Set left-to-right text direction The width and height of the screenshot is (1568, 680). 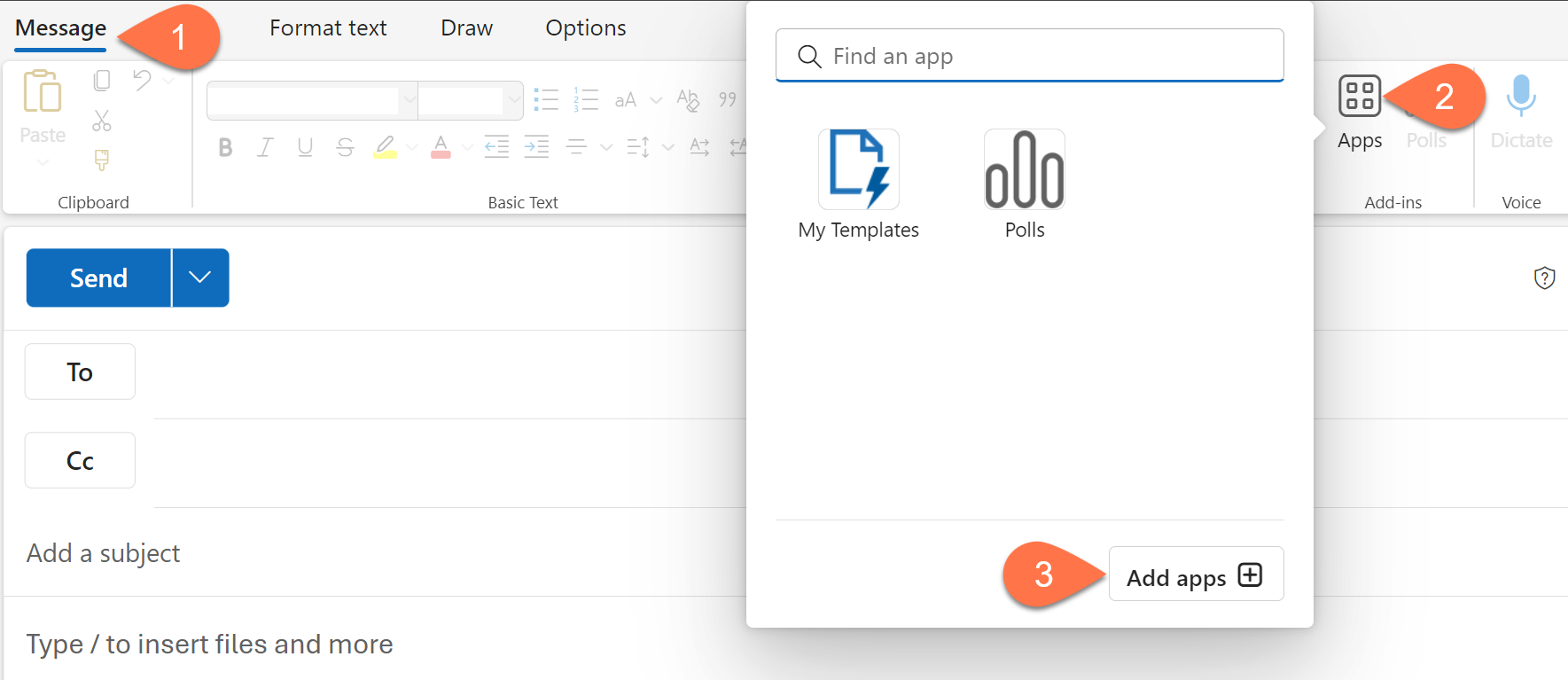coord(699,146)
